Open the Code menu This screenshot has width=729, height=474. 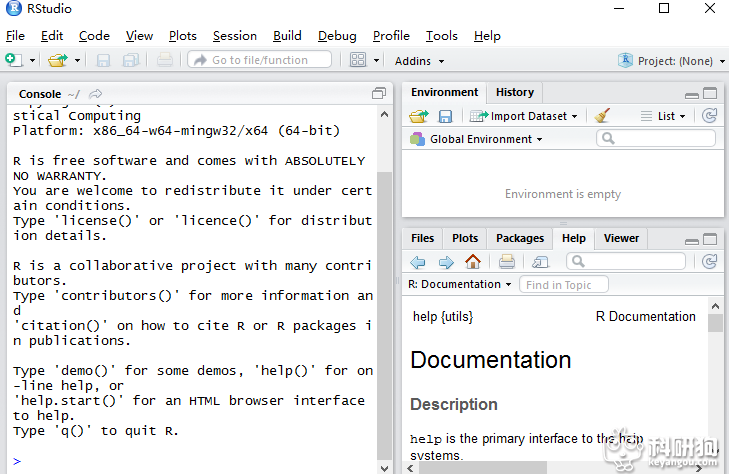pyautogui.click(x=94, y=36)
